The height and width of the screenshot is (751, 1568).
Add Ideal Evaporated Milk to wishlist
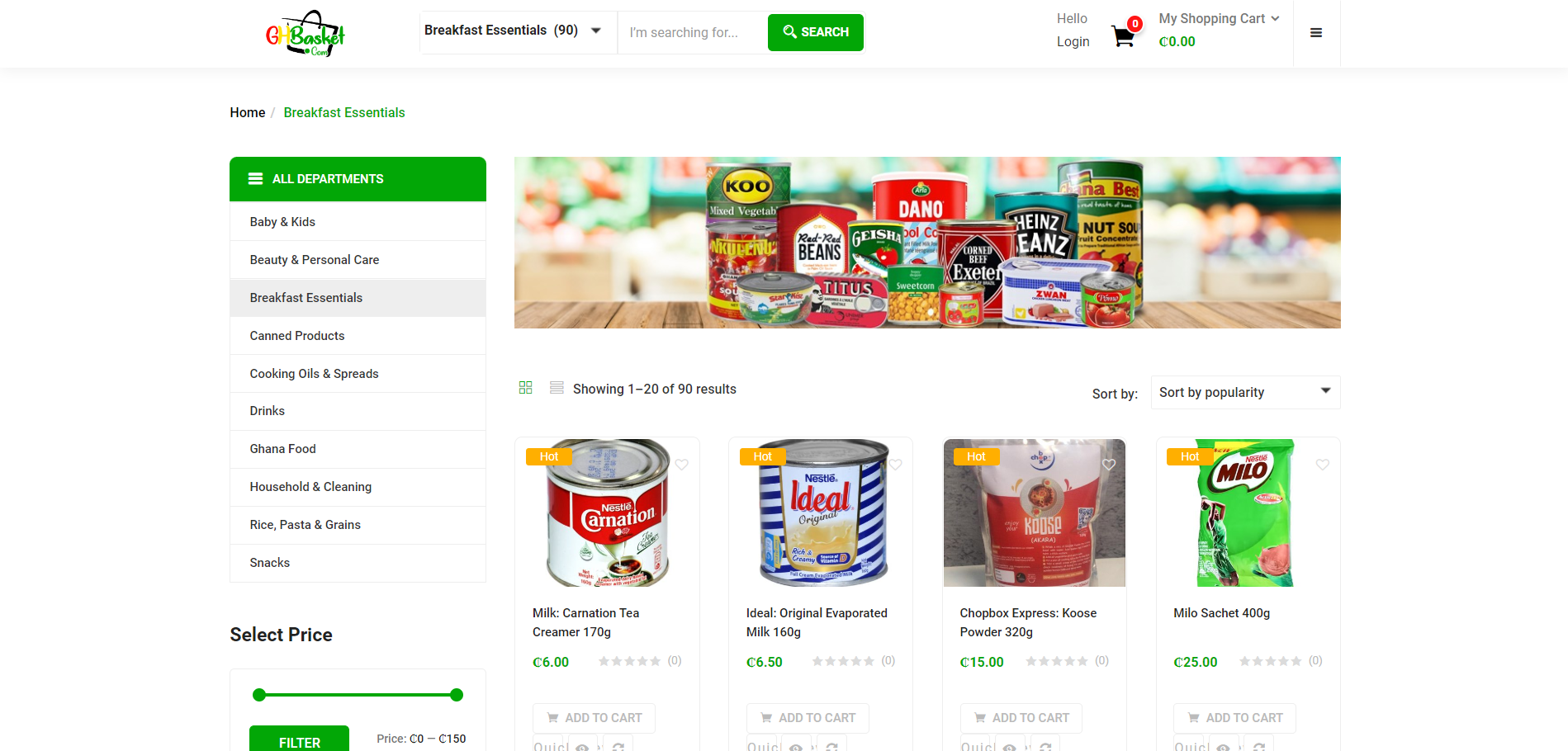(x=896, y=465)
